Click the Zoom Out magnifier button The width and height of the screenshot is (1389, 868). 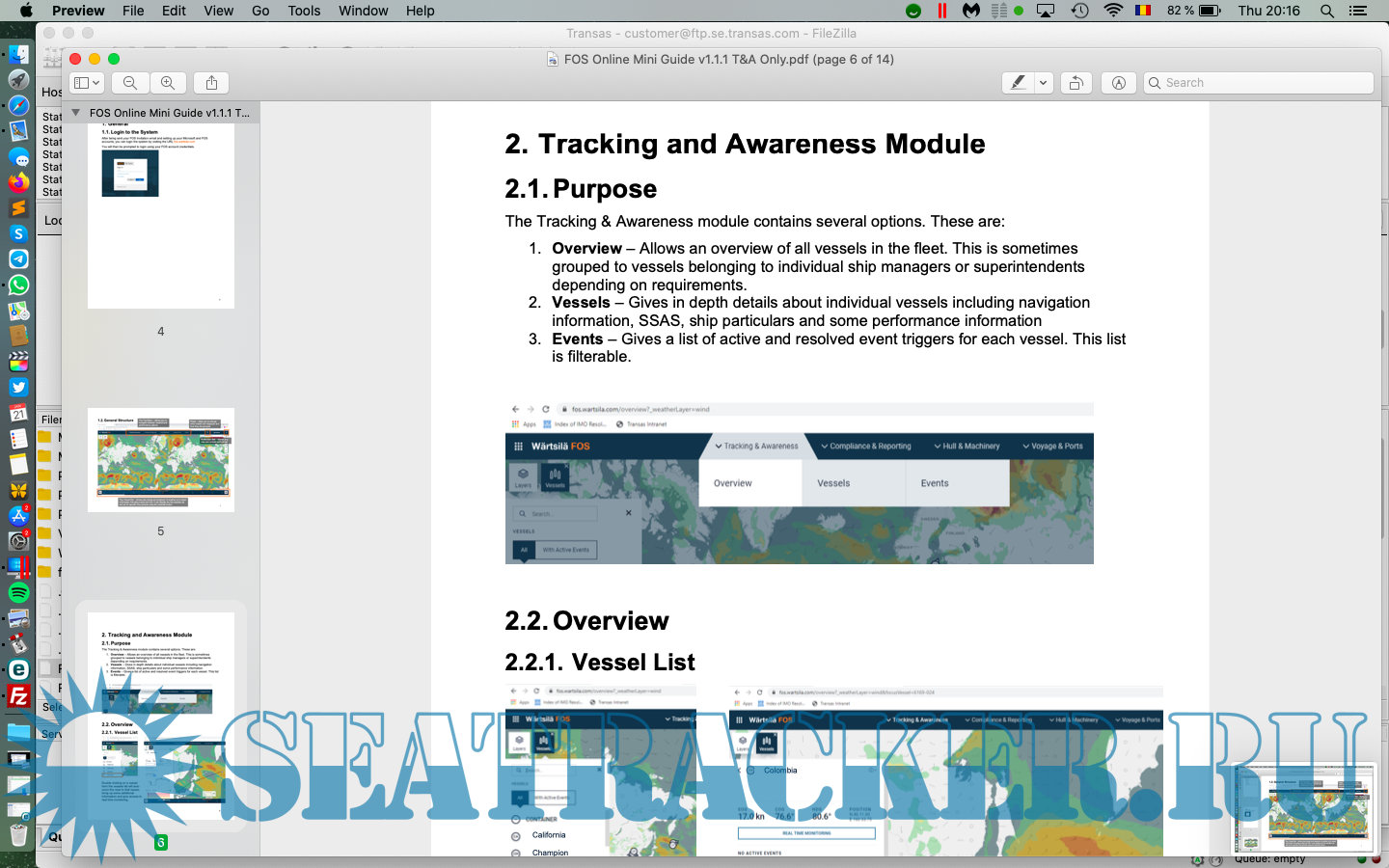pyautogui.click(x=130, y=83)
